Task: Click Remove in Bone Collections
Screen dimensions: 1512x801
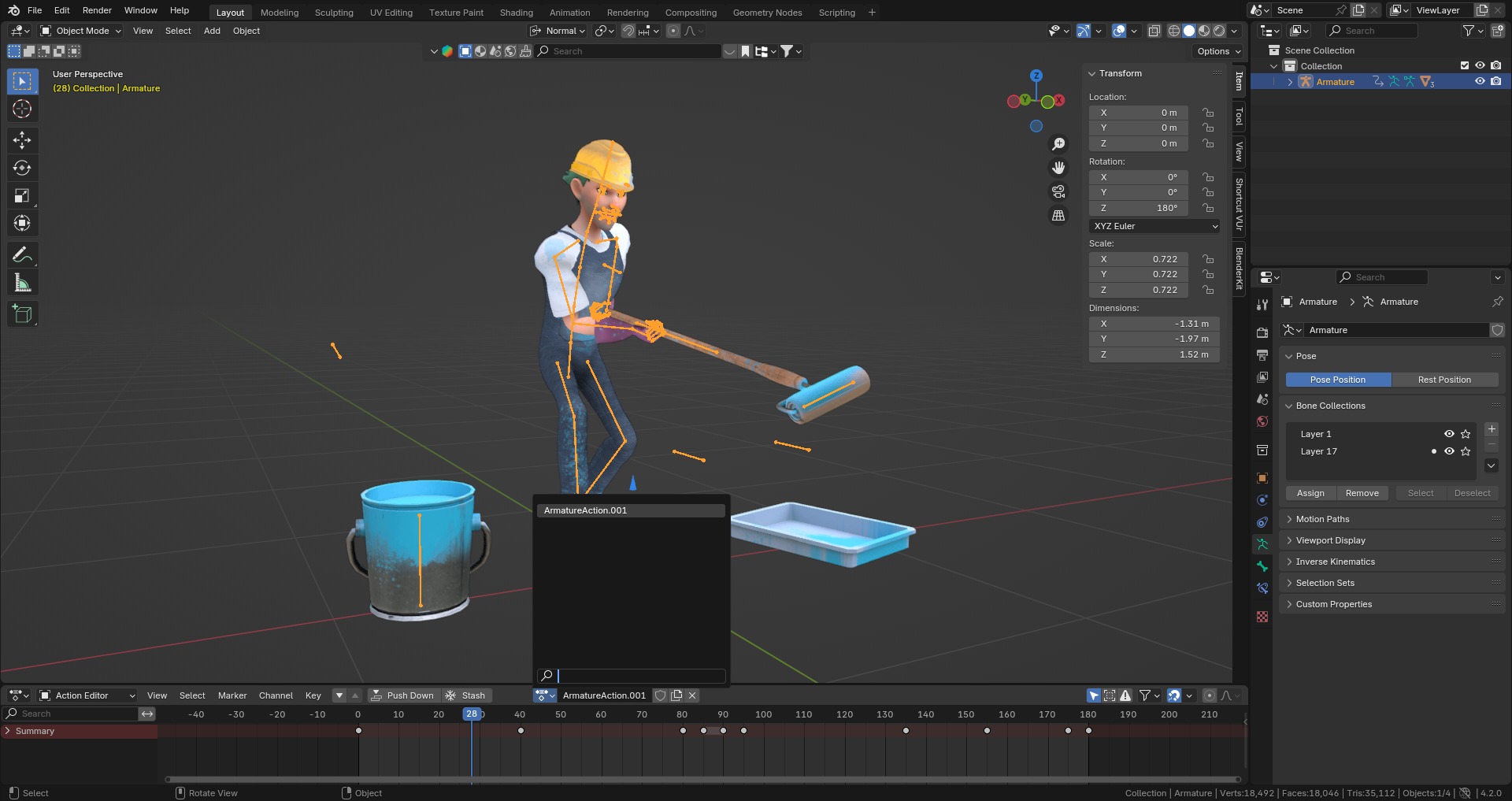Action: point(1362,493)
